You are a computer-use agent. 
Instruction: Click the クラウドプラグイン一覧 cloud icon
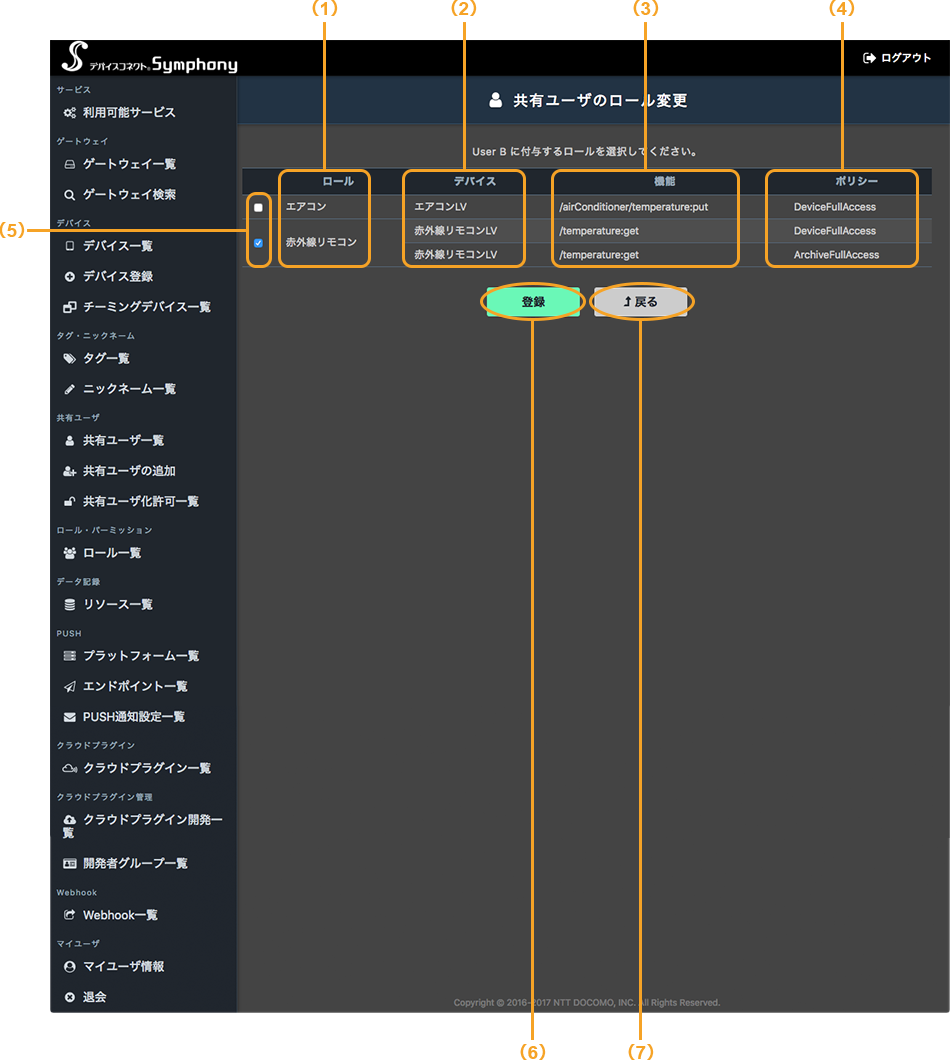pyautogui.click(x=70, y=769)
